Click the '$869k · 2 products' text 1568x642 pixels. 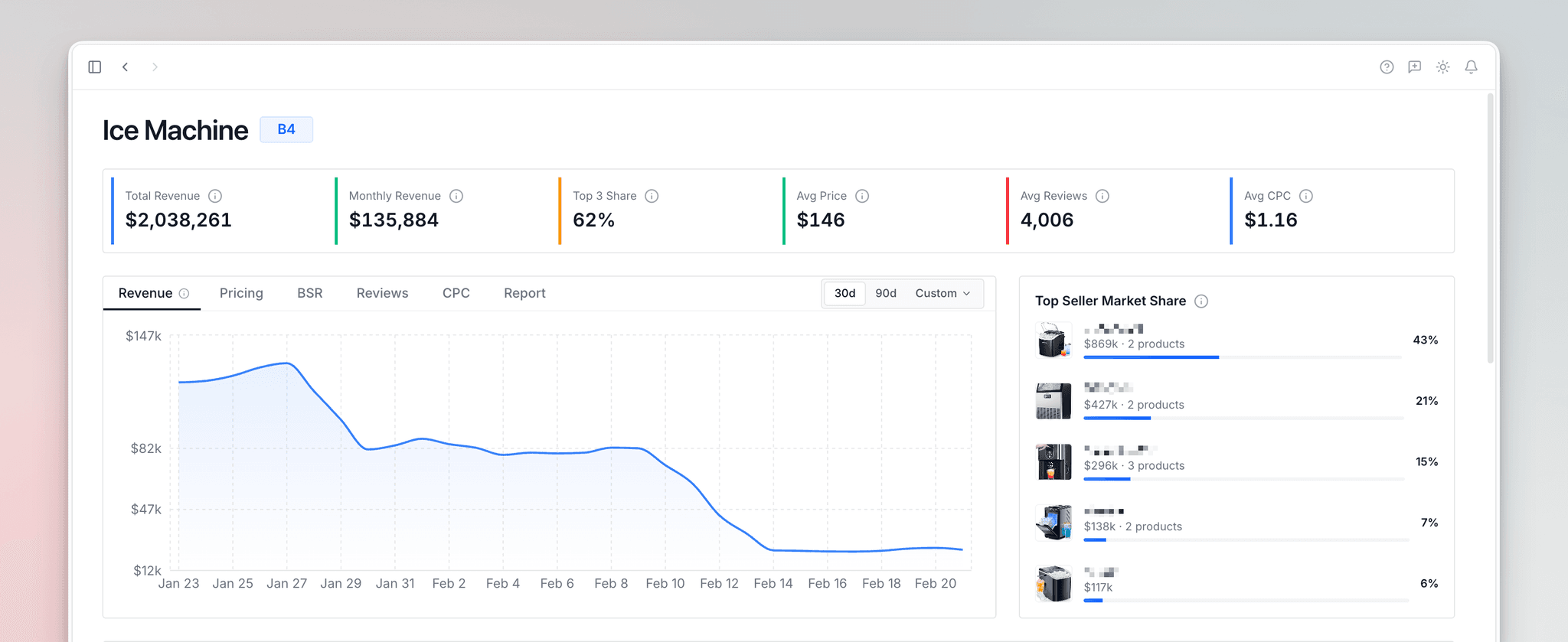coord(1134,344)
